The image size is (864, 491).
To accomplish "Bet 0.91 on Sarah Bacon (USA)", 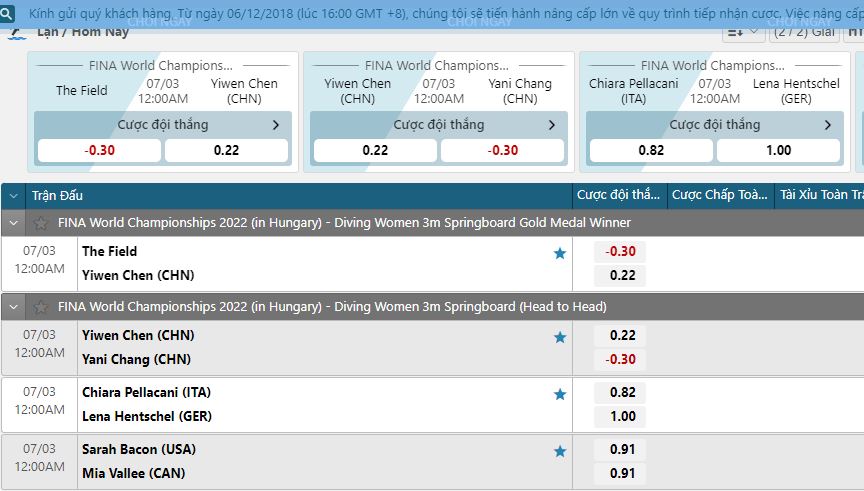I will click(620, 450).
